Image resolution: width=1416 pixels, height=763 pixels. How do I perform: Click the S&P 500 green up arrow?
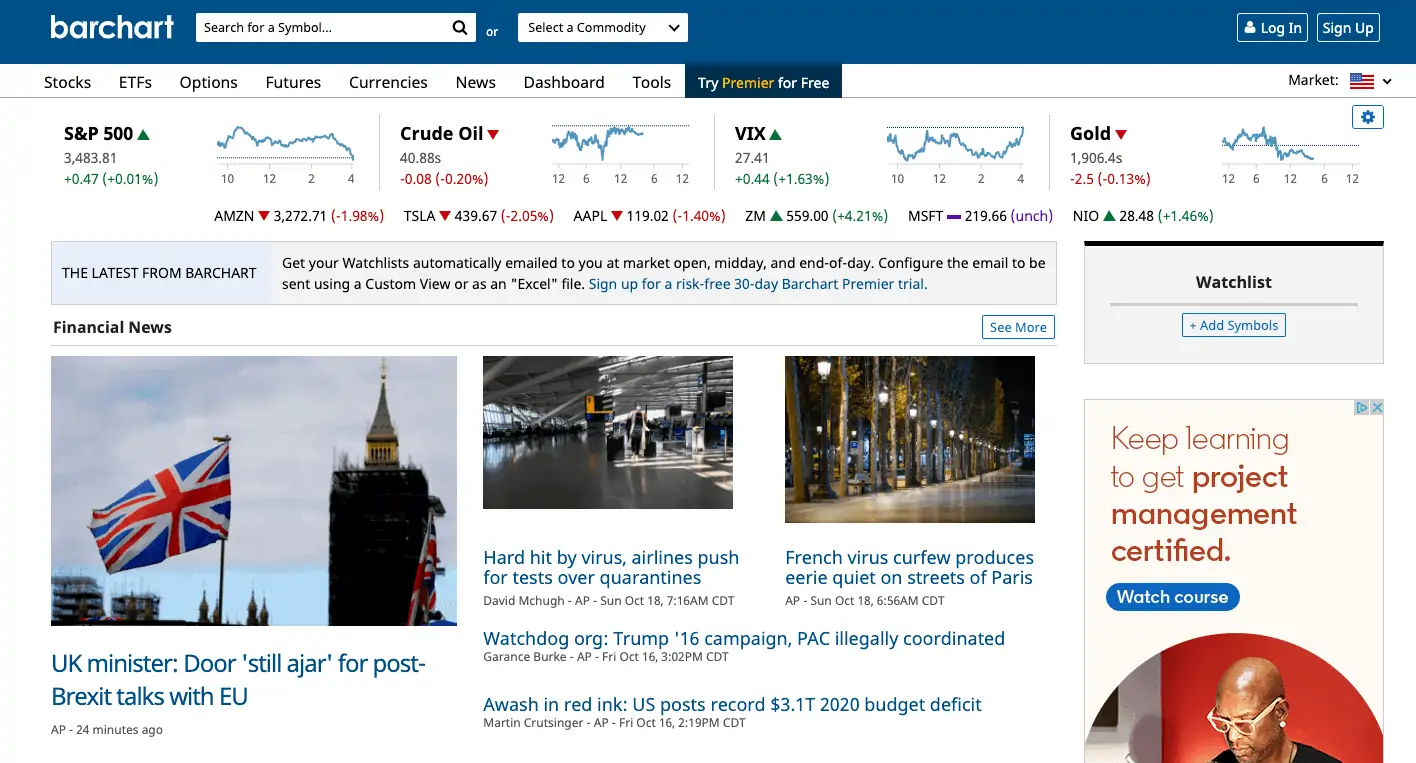(144, 134)
